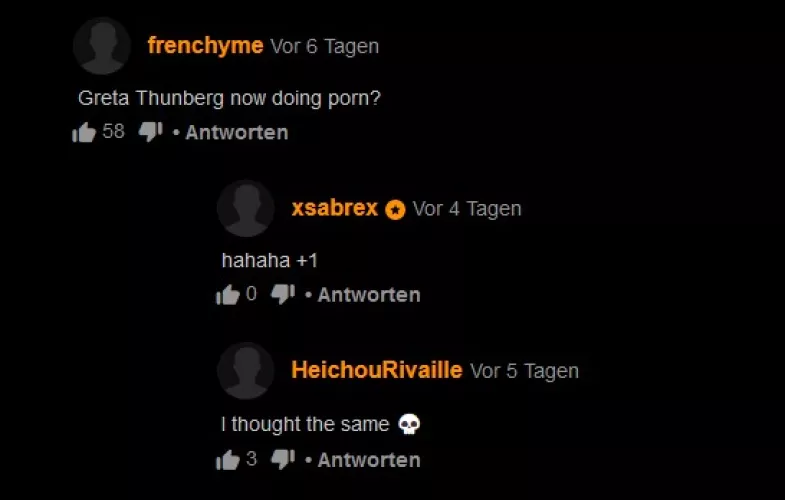Upvote HeichouRivaille's reply with thumbs-up icon
The height and width of the screenshot is (500, 785).
(228, 459)
